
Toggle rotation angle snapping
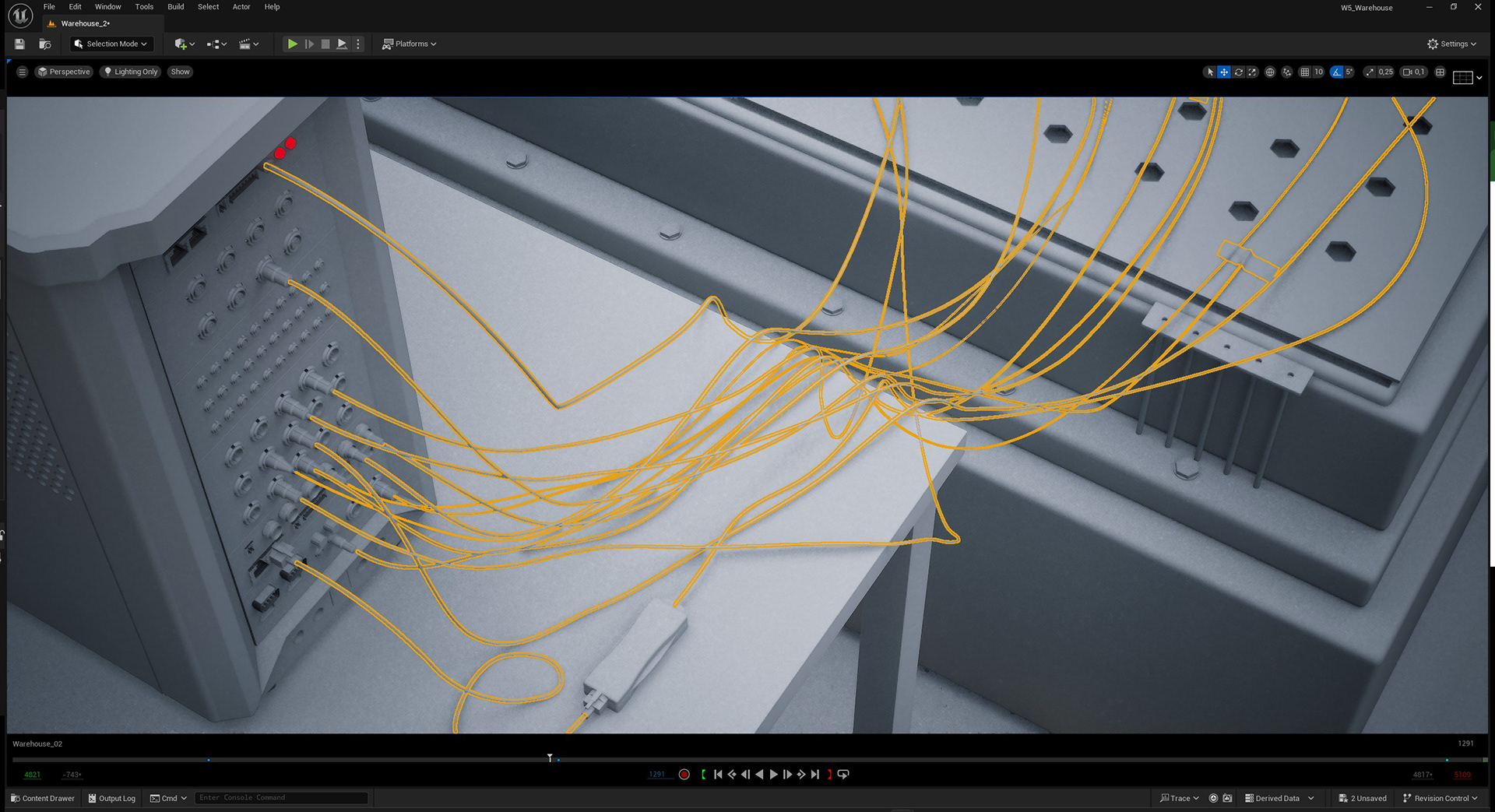coord(1337,72)
